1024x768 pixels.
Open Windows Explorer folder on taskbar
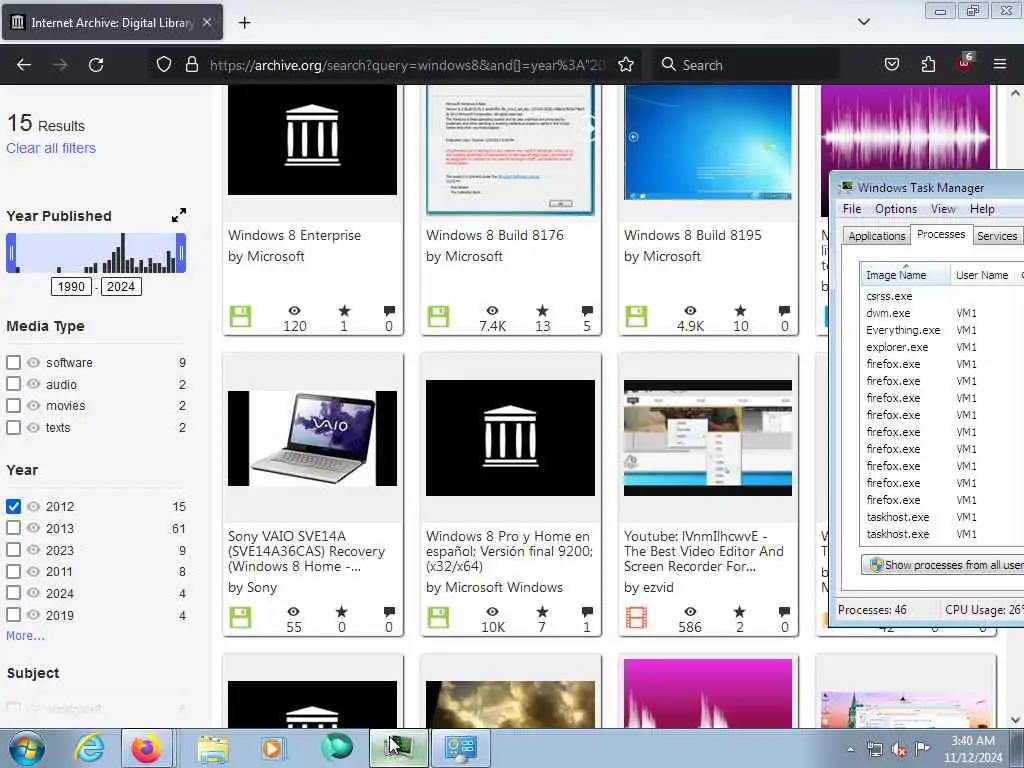213,748
